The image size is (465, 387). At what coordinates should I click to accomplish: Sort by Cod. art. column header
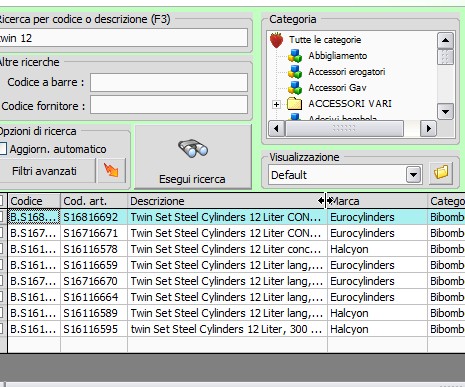pyautogui.click(x=94, y=201)
